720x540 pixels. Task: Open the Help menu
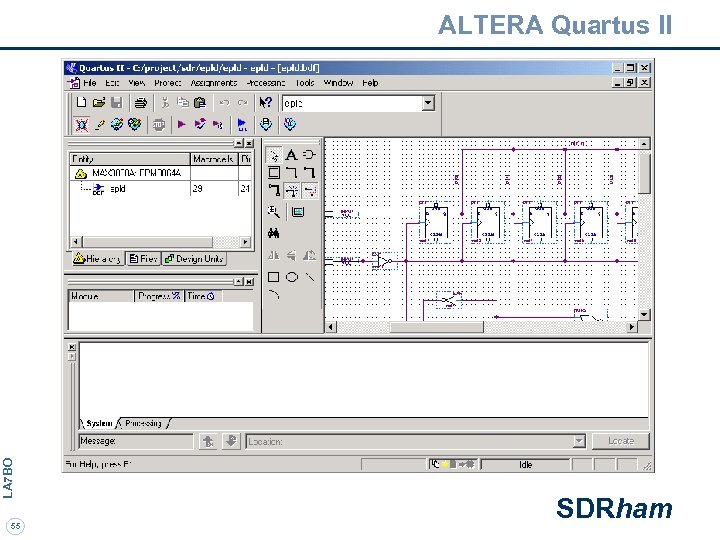(370, 83)
